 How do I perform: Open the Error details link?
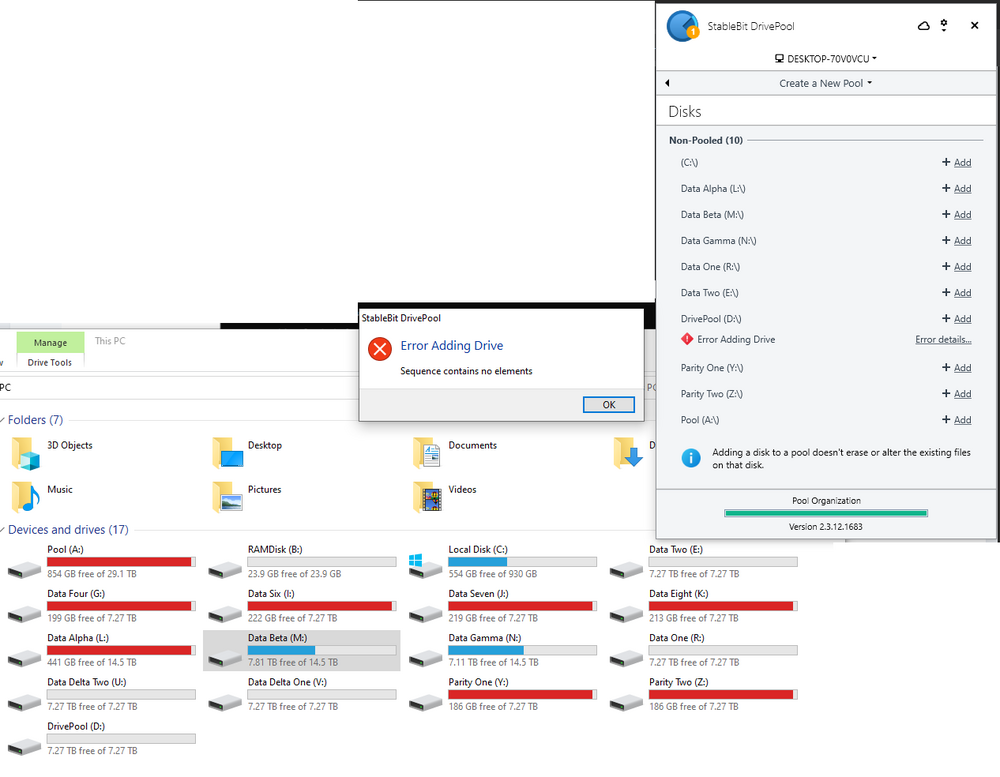click(943, 339)
